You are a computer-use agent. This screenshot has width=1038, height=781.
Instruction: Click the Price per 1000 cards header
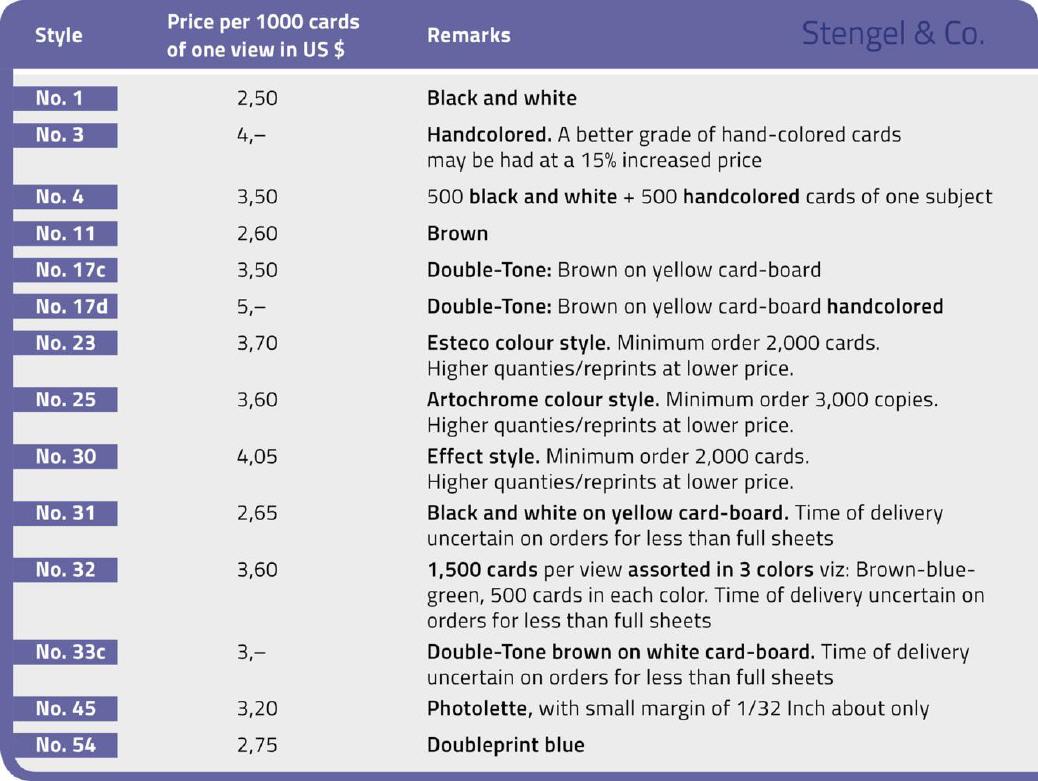pos(262,36)
